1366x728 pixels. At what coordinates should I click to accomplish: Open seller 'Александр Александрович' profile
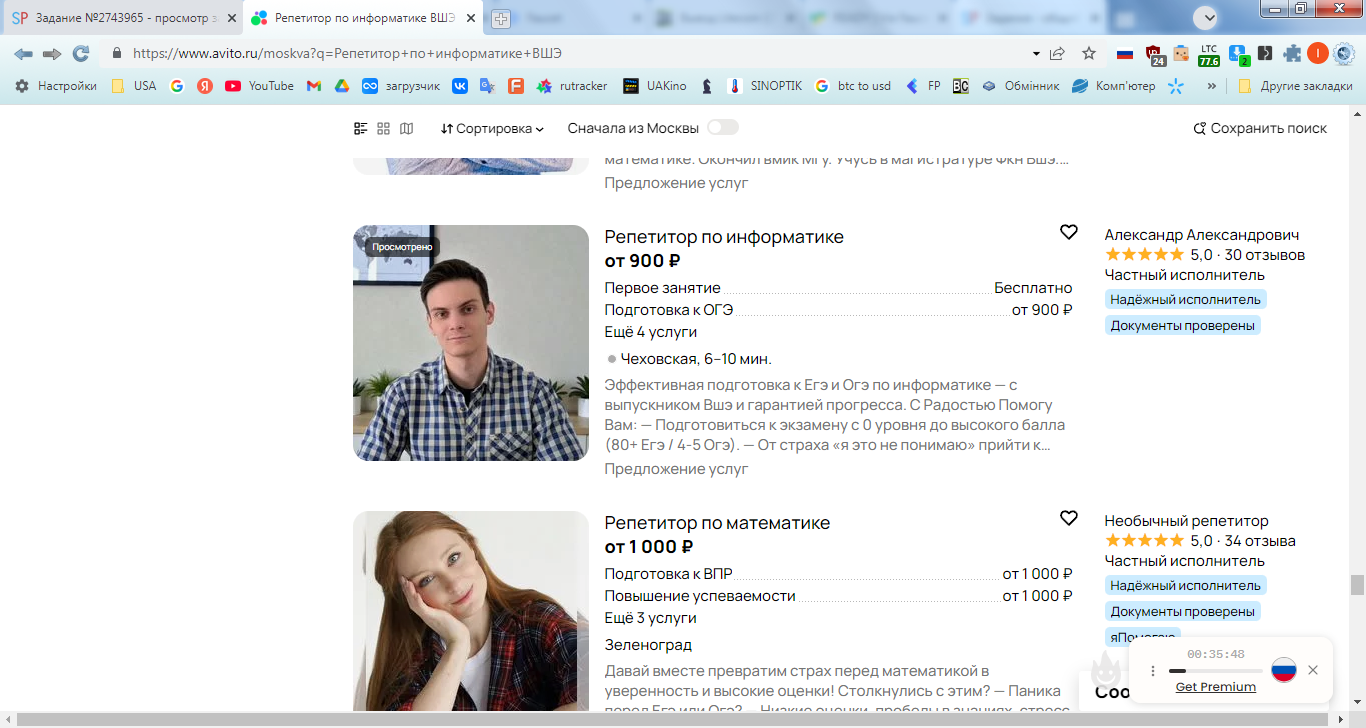pyautogui.click(x=1202, y=235)
